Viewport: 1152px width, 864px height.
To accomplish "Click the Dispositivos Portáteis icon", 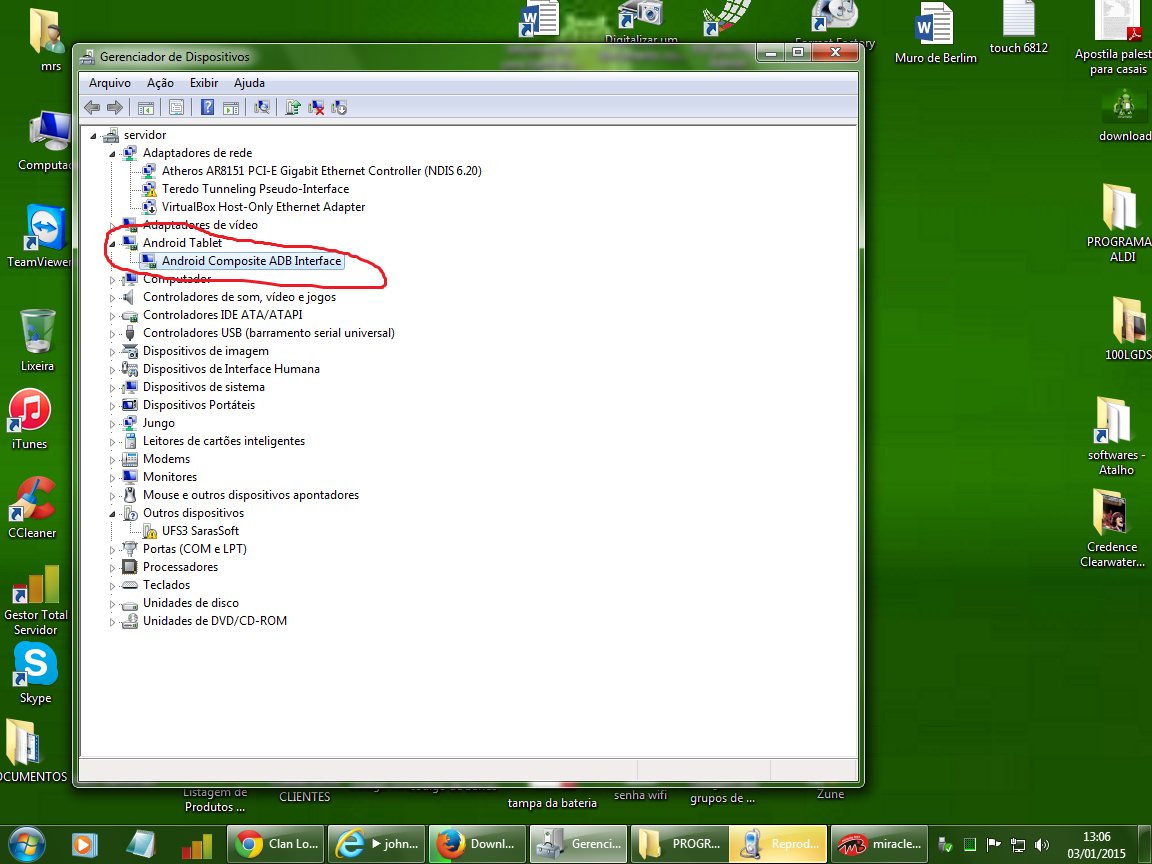I will tap(130, 405).
